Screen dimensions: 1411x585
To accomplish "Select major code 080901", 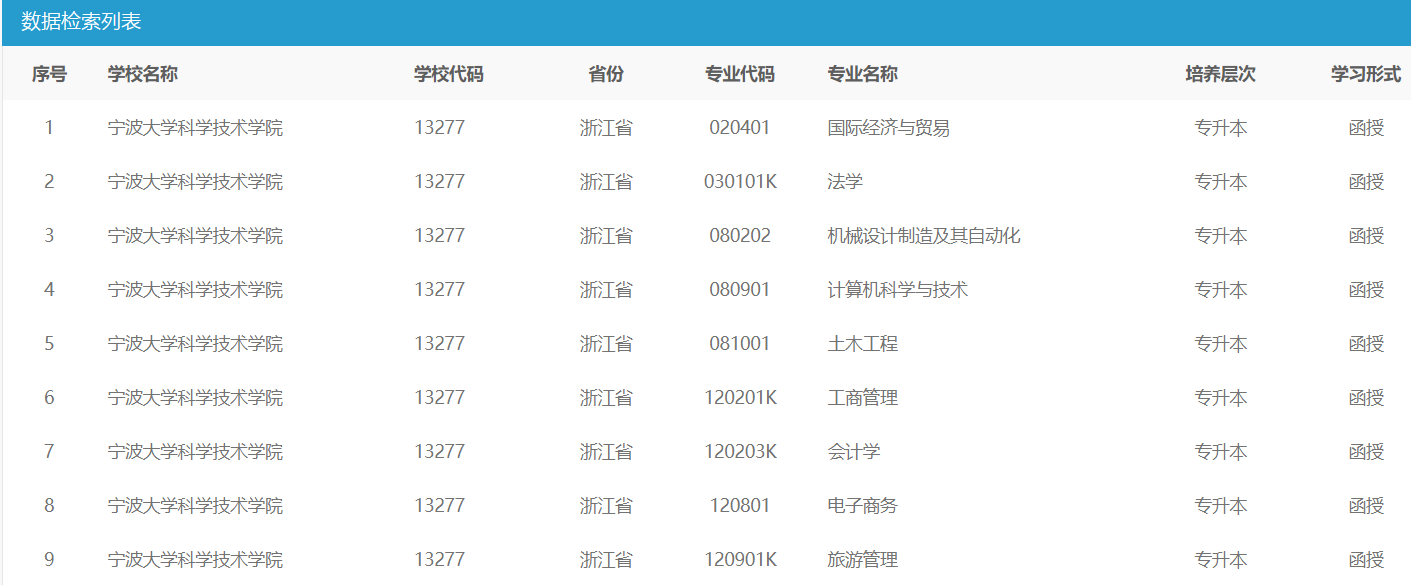I will (740, 290).
